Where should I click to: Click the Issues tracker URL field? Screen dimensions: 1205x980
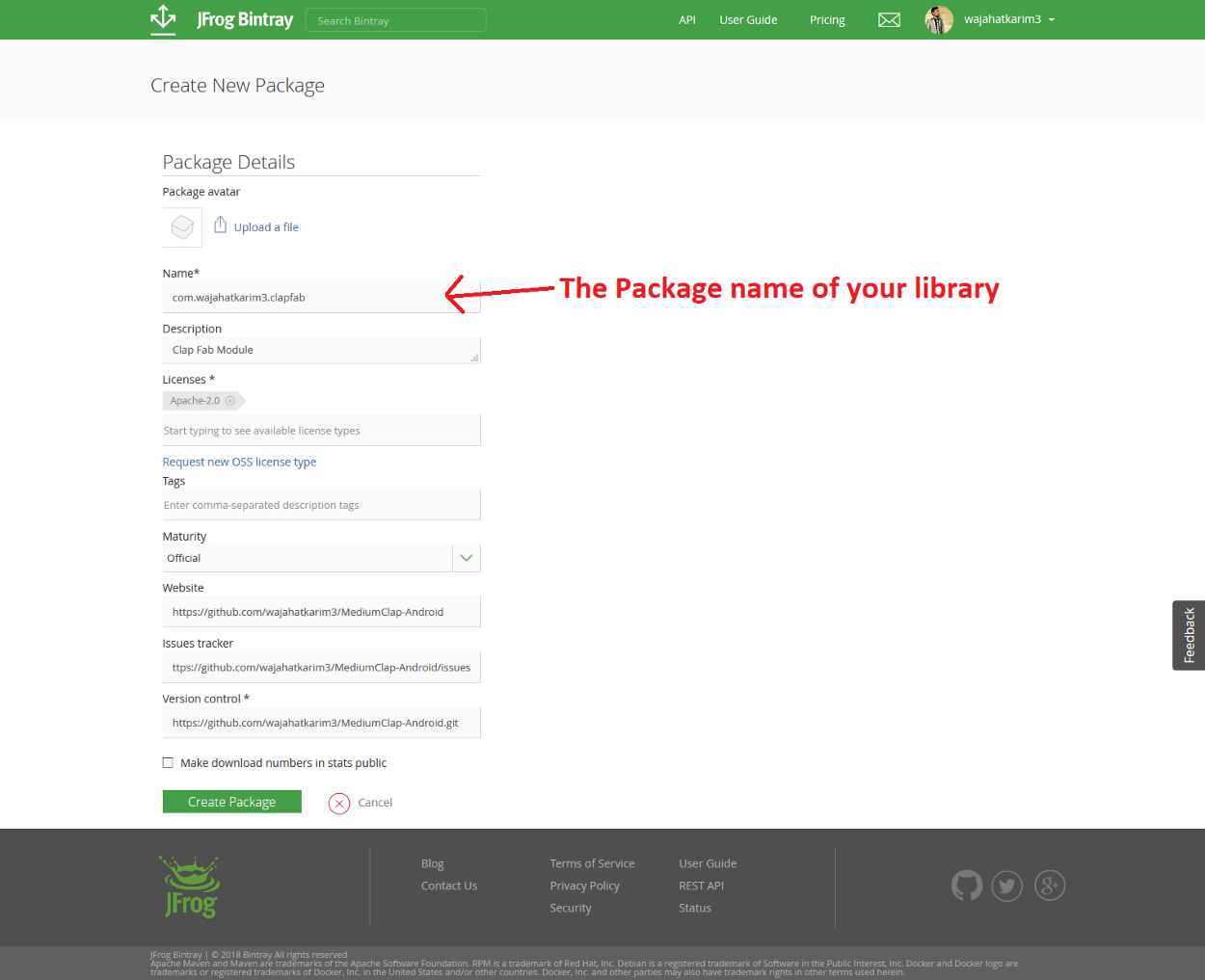tap(321, 667)
